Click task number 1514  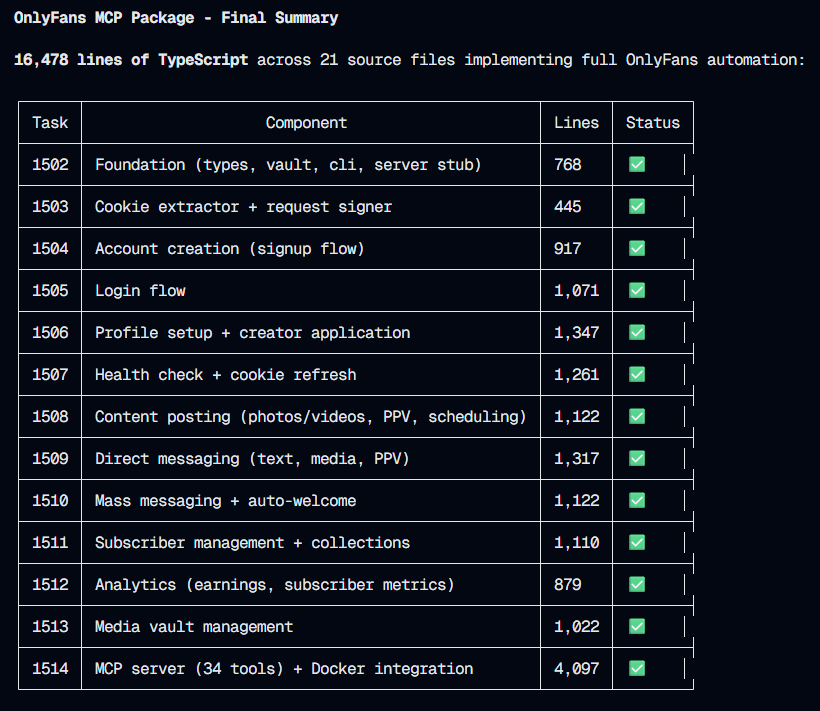50,669
